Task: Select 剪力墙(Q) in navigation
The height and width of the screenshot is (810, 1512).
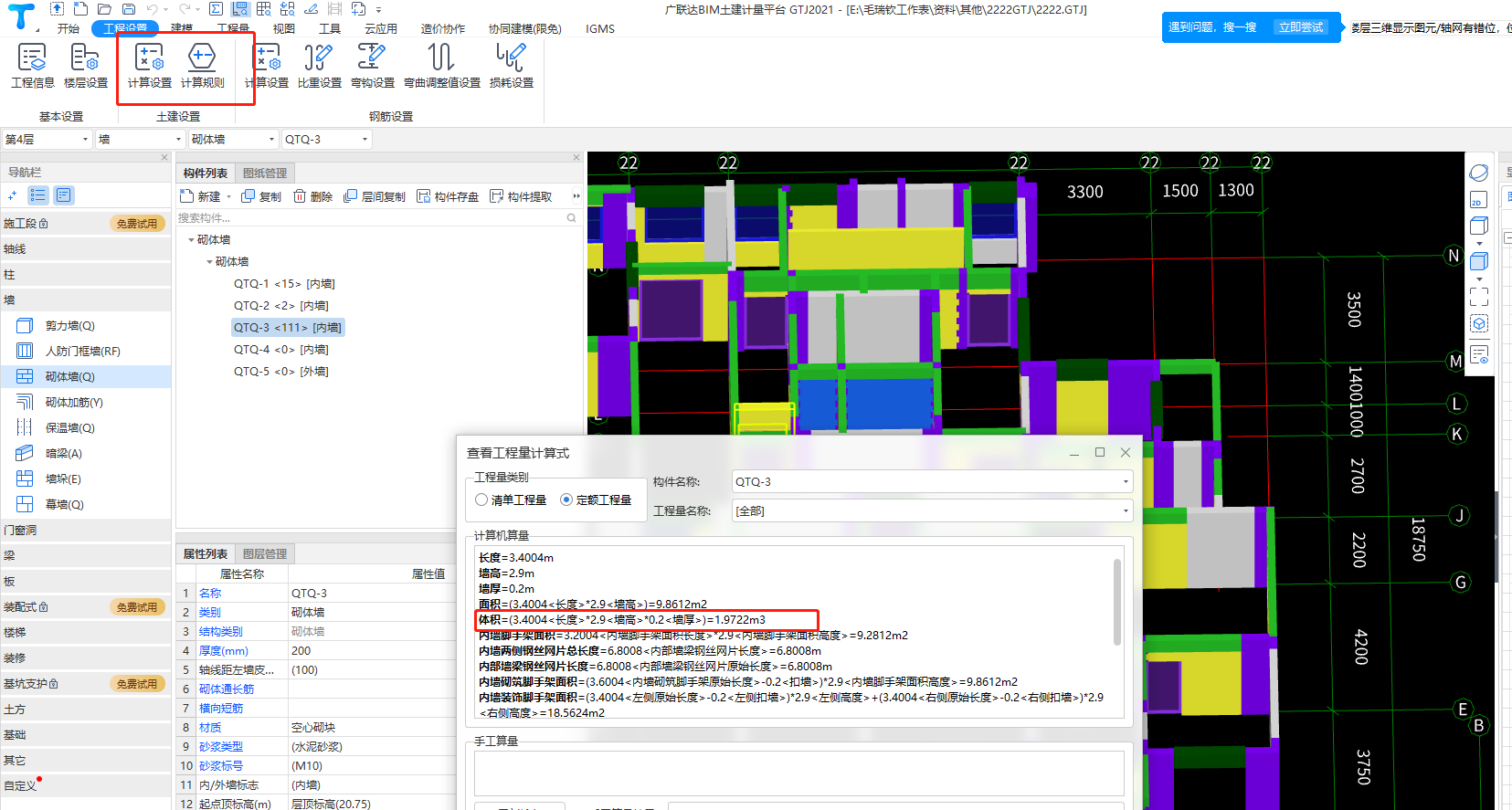Action: coord(70,326)
